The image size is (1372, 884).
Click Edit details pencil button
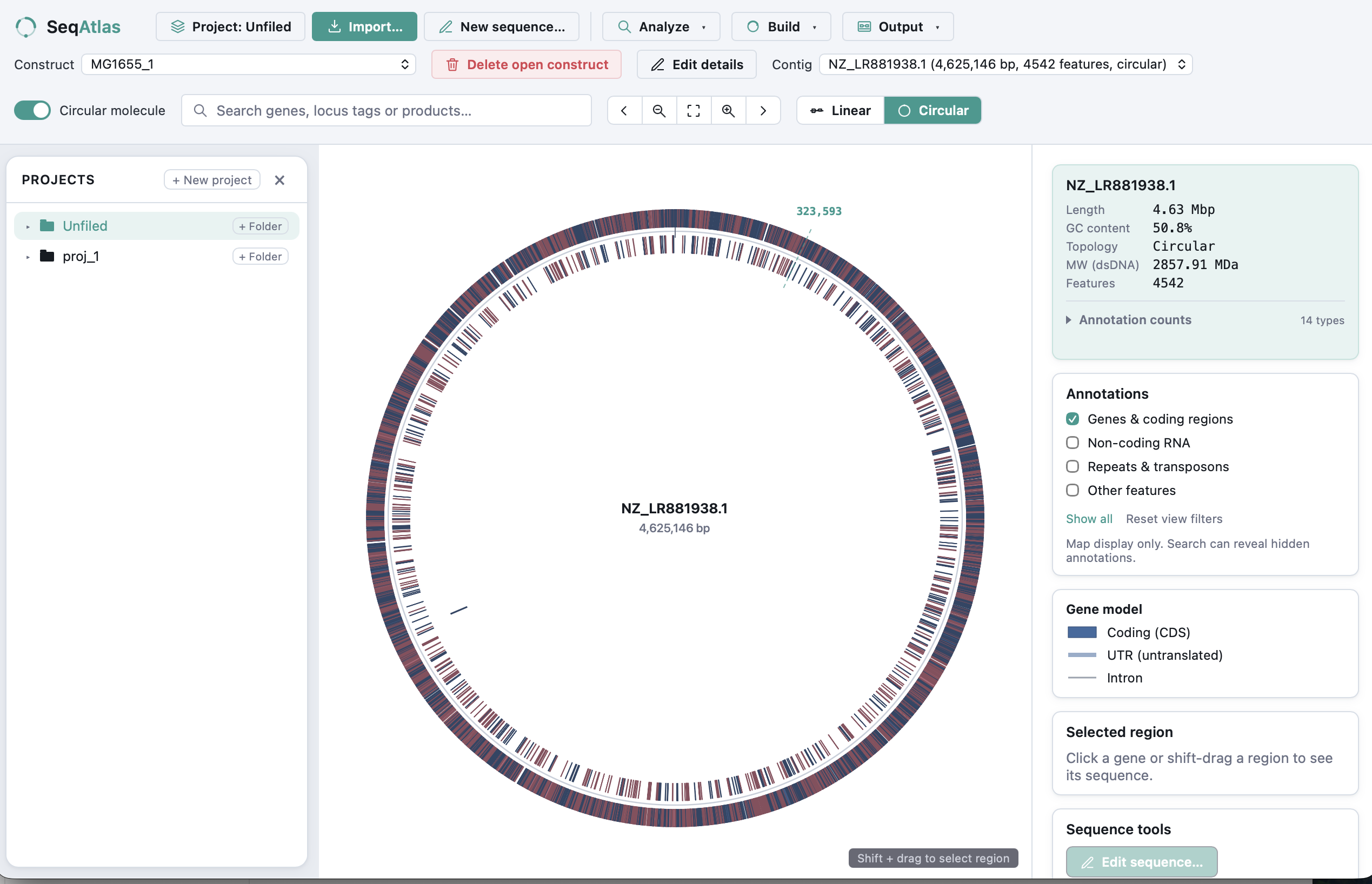697,64
